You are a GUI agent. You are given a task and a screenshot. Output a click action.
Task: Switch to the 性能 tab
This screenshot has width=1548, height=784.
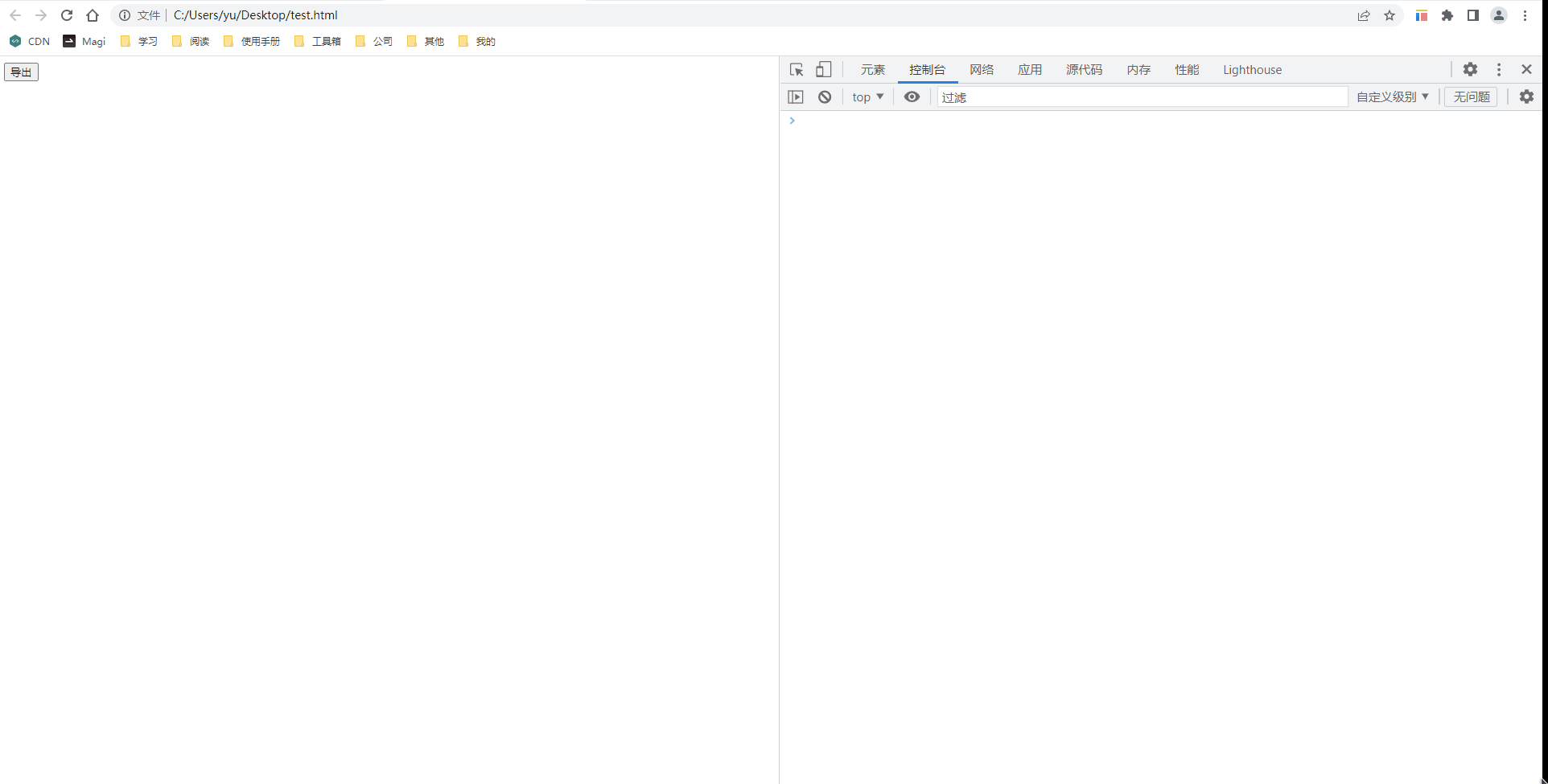pyautogui.click(x=1187, y=70)
